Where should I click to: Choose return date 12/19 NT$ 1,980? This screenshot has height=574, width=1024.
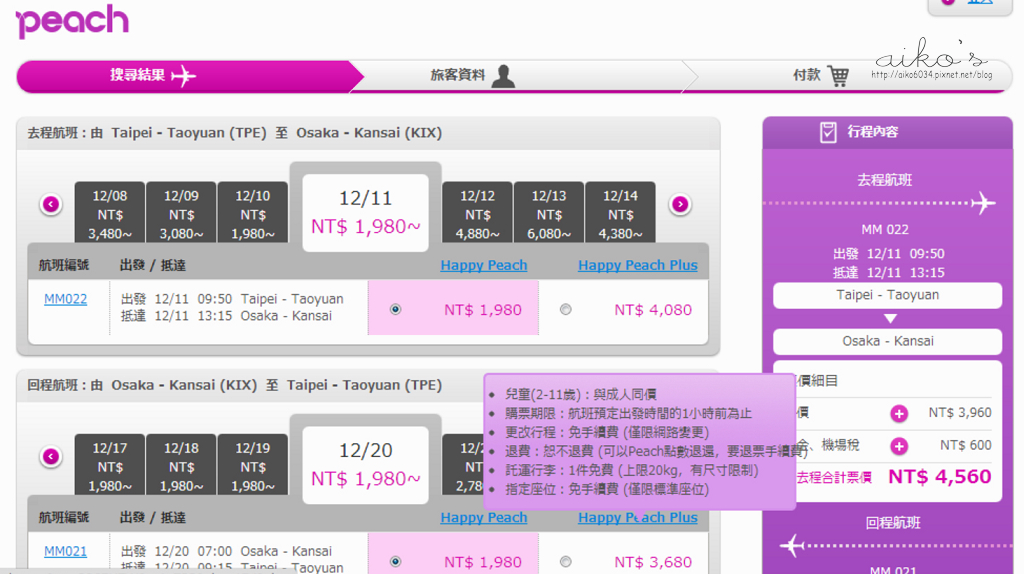253,465
